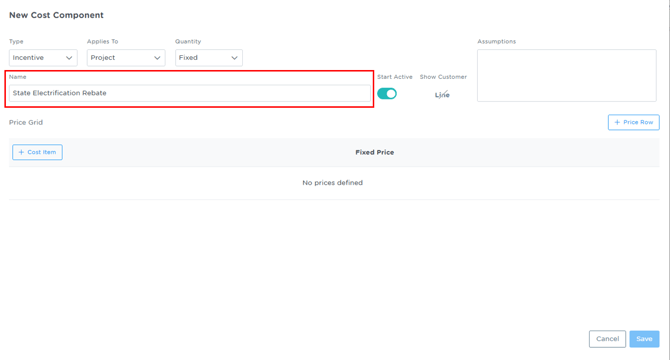Add a new Cost Item
The image size is (670, 360).
[37, 152]
